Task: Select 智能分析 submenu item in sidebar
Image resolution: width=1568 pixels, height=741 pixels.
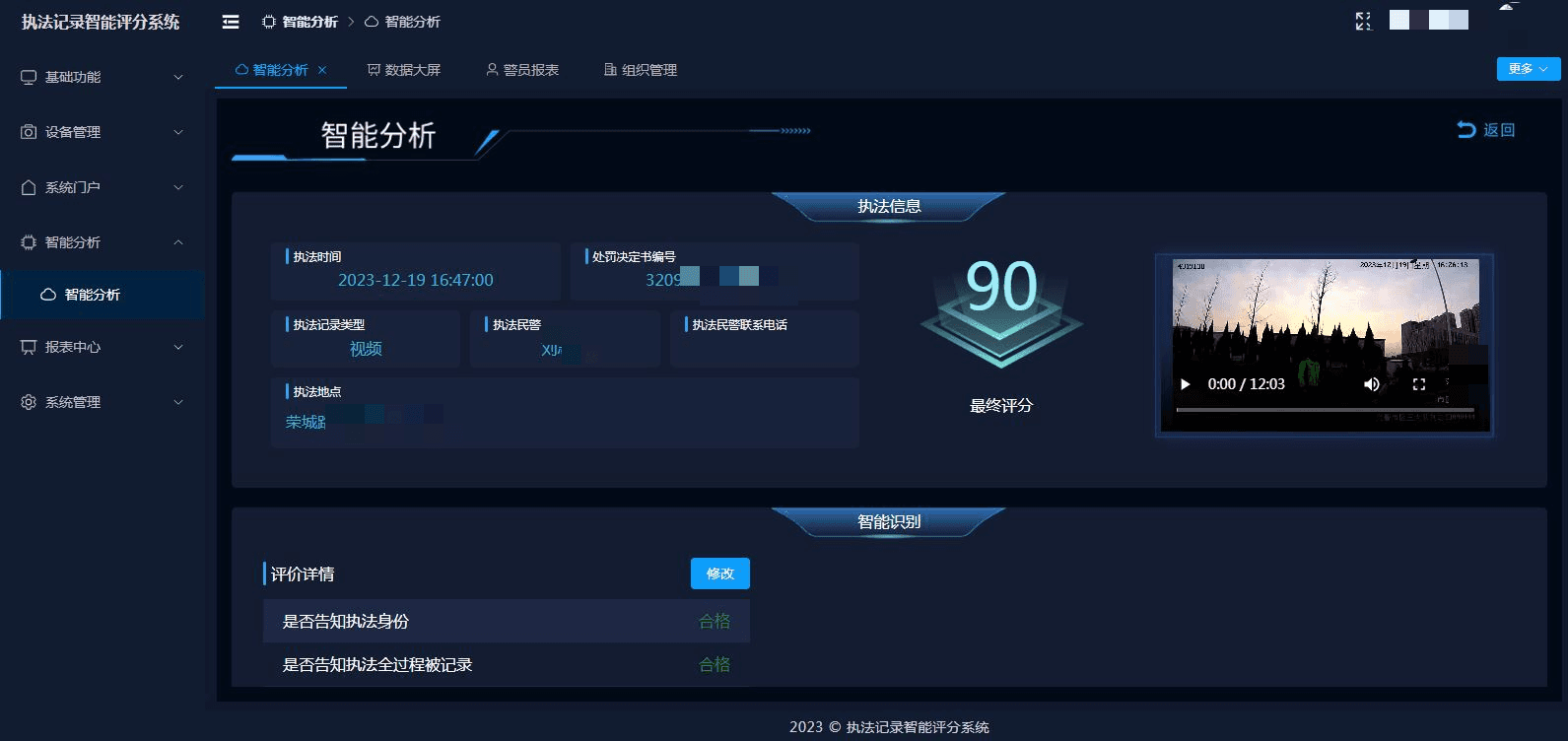Action: point(93,295)
